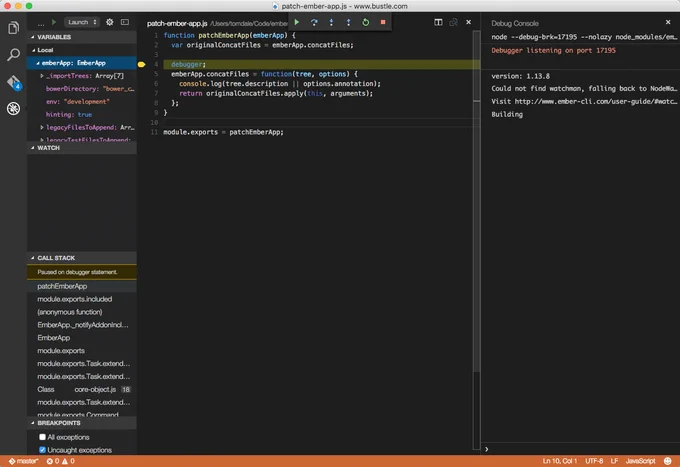Step into in debug toolbar
This screenshot has height=467, width=680.
[x=331, y=22]
